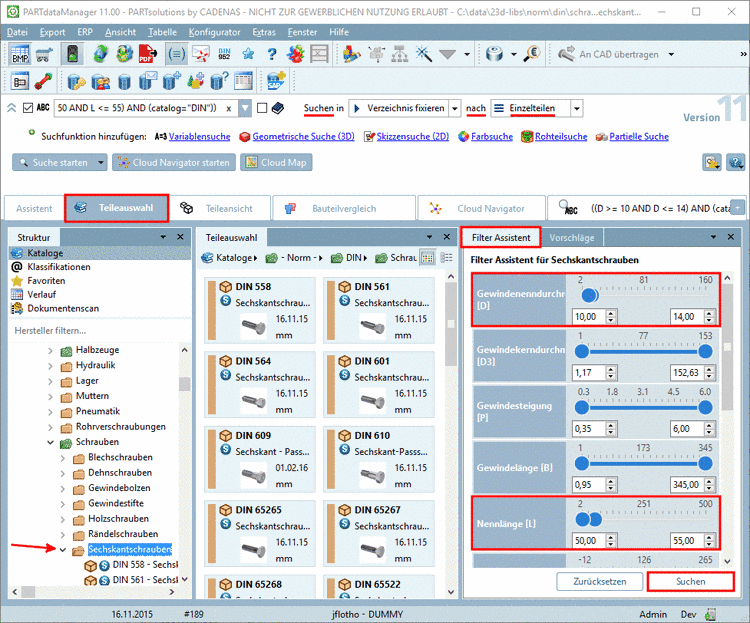Click the Hersteller filtern input field
Image resolution: width=750 pixels, height=623 pixels.
99,331
